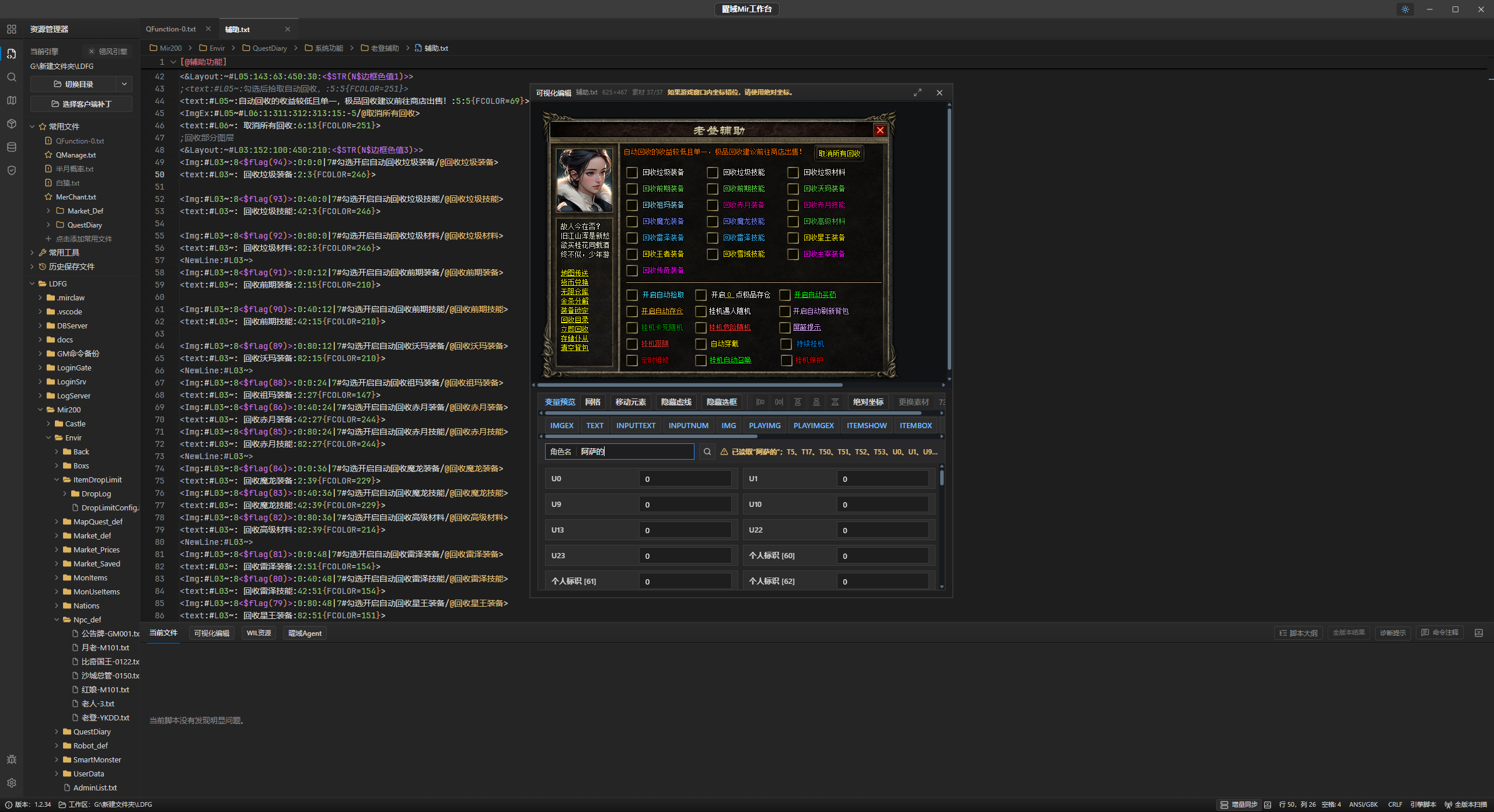Close the 辅助.txt editor tab

point(288,29)
